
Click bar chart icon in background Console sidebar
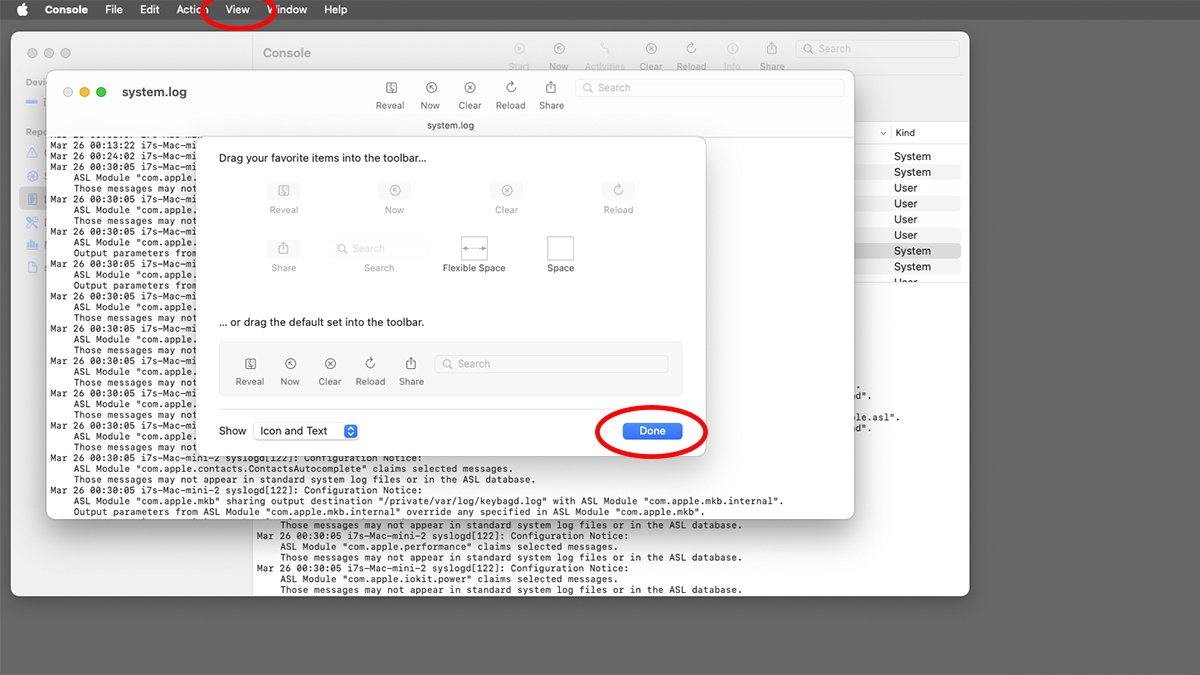point(33,244)
